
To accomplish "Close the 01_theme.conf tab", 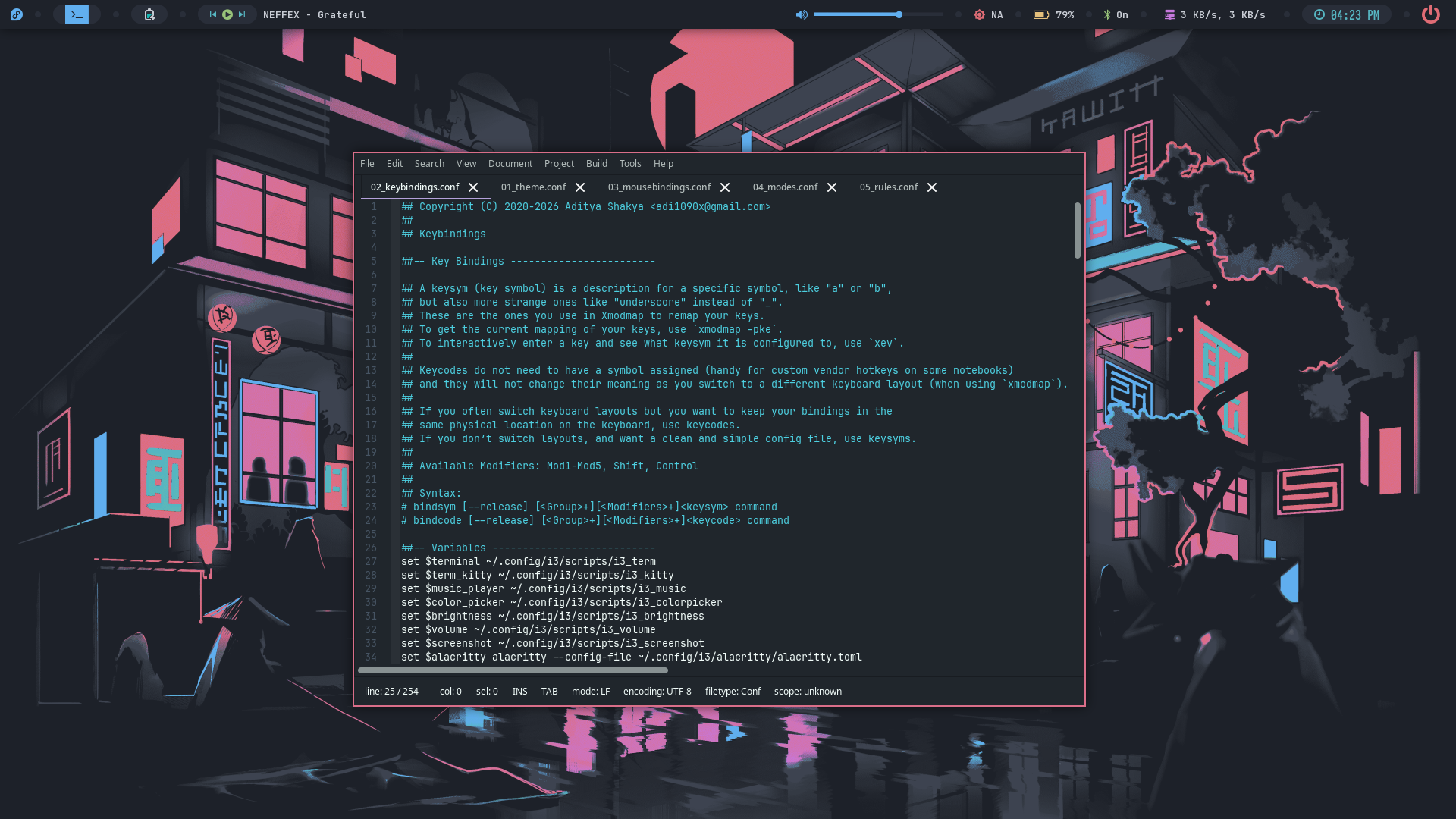I will 580,187.
